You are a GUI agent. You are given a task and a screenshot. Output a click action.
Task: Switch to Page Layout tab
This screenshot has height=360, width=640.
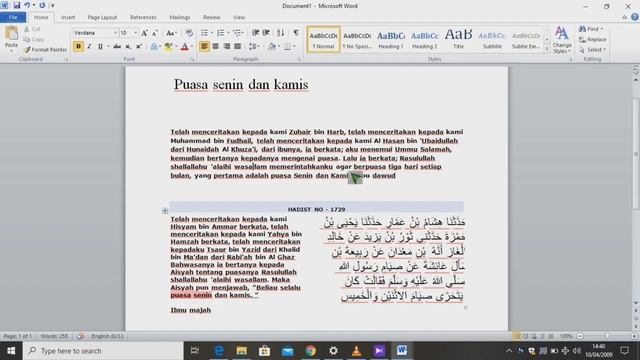click(102, 18)
